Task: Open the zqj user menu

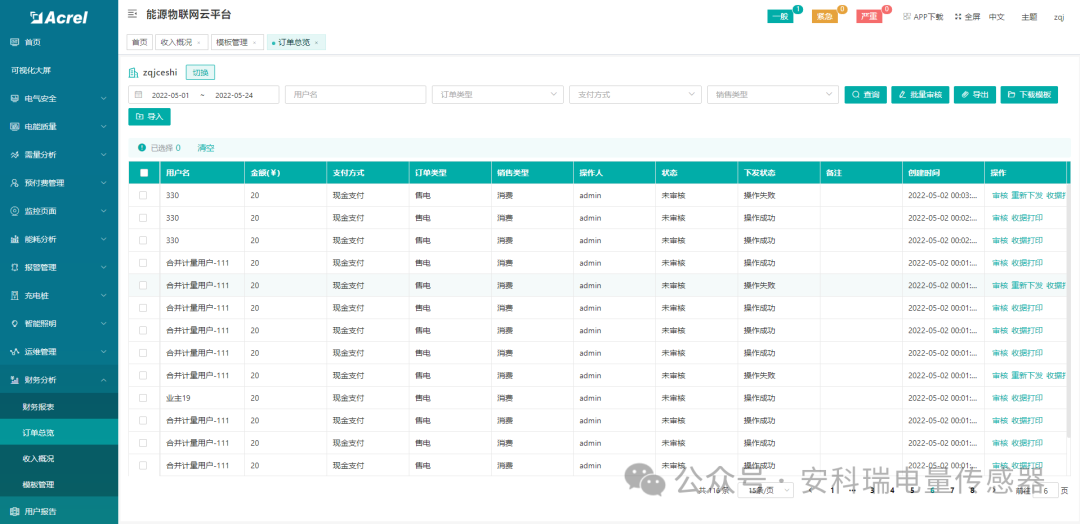Action: pos(1059,17)
